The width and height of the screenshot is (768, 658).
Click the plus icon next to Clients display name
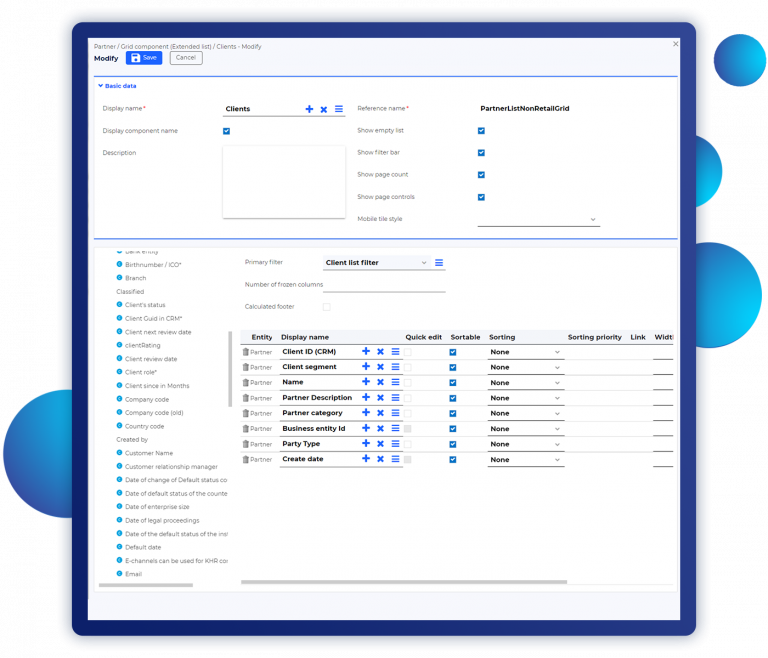click(310, 109)
